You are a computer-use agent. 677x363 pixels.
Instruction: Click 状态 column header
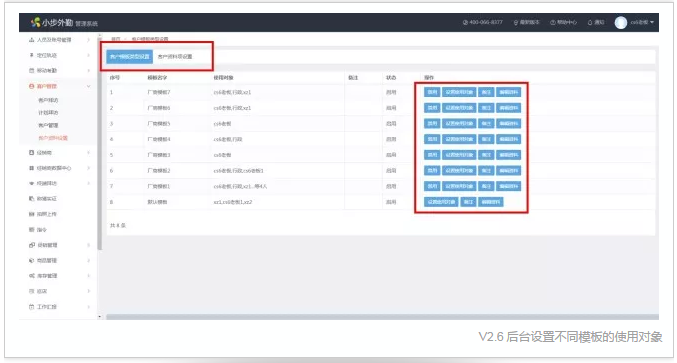click(x=391, y=78)
